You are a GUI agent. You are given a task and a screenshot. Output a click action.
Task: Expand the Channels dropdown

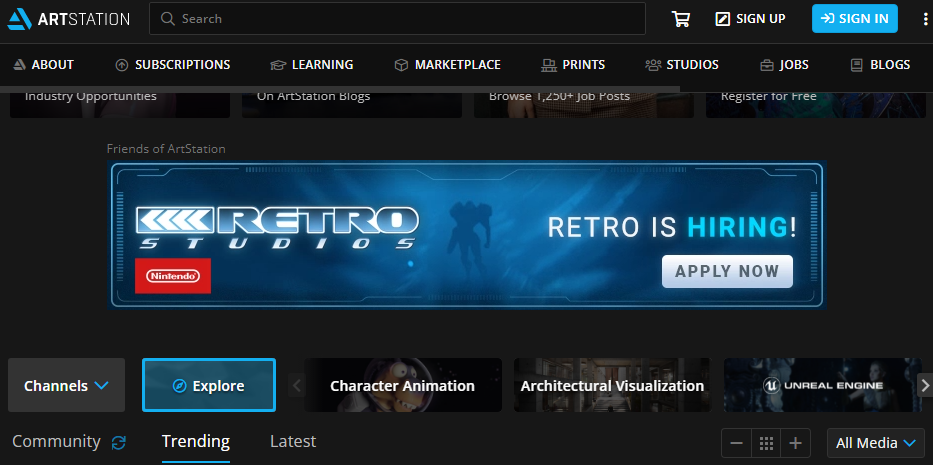[x=67, y=385]
